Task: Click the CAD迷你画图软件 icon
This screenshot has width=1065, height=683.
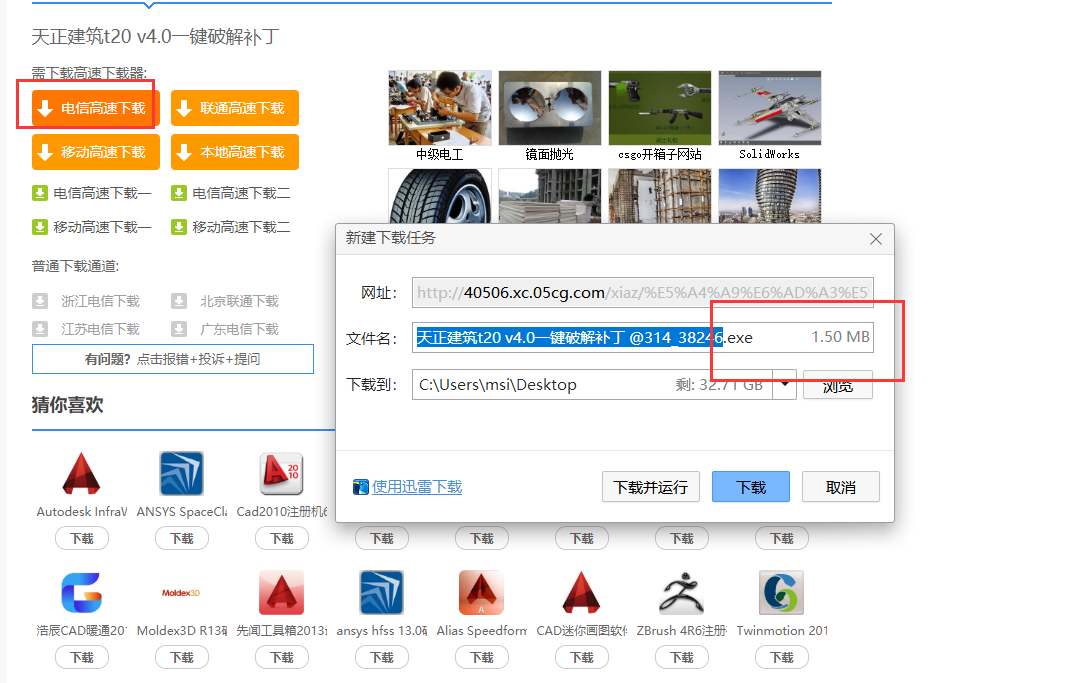Action: (581, 593)
